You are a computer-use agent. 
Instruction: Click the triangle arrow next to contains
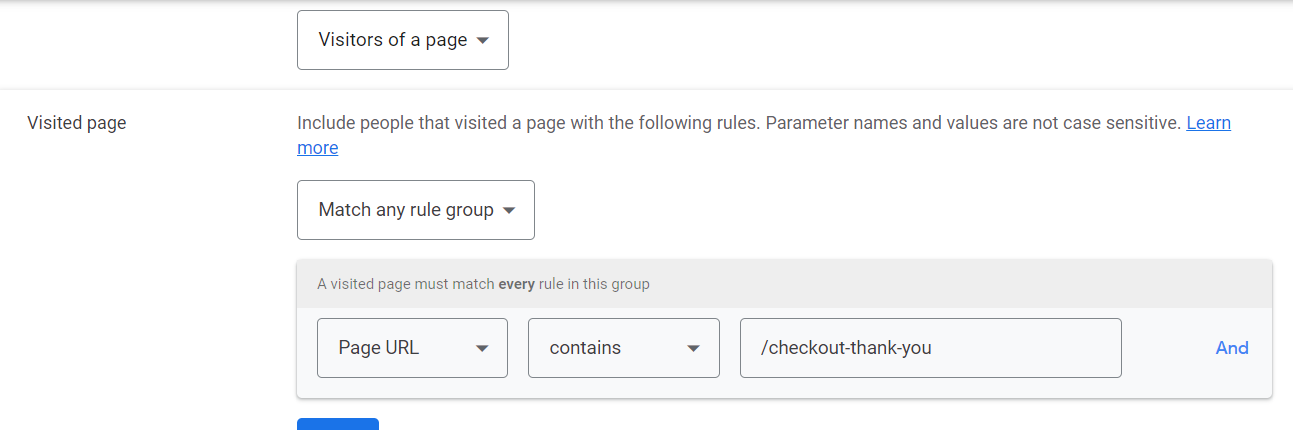tap(693, 349)
